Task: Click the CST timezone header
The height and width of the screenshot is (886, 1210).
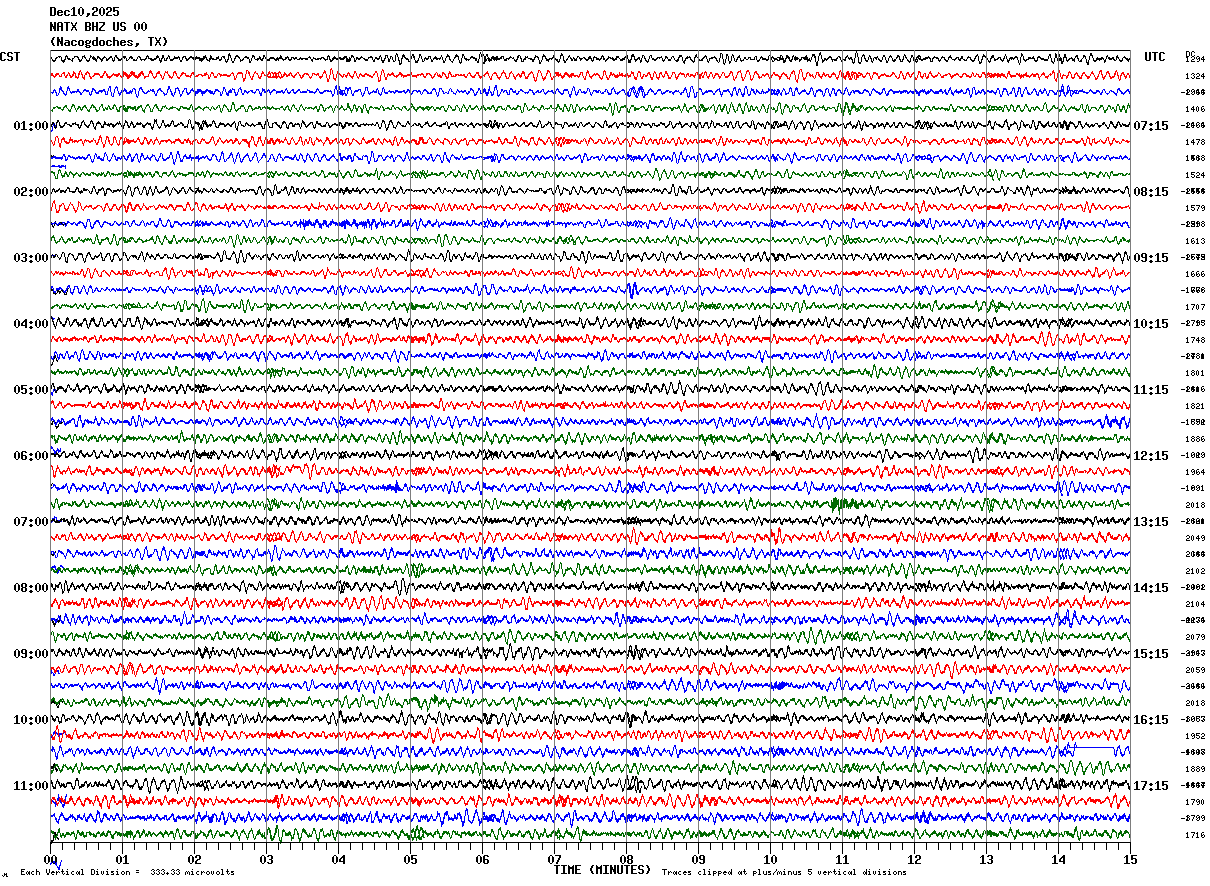Action: [10, 57]
